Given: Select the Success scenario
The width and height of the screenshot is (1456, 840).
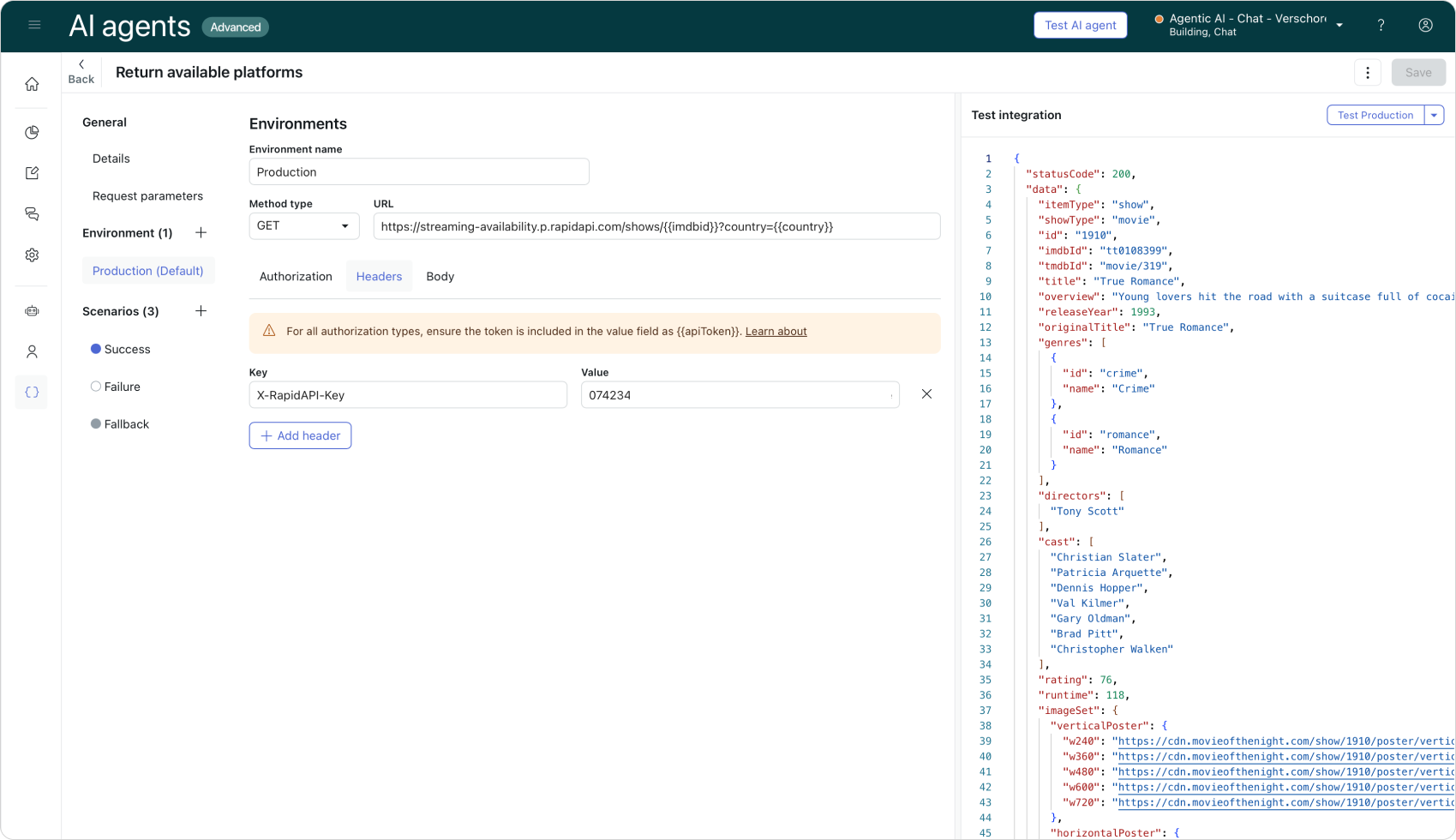Looking at the screenshot, I should tap(127, 350).
